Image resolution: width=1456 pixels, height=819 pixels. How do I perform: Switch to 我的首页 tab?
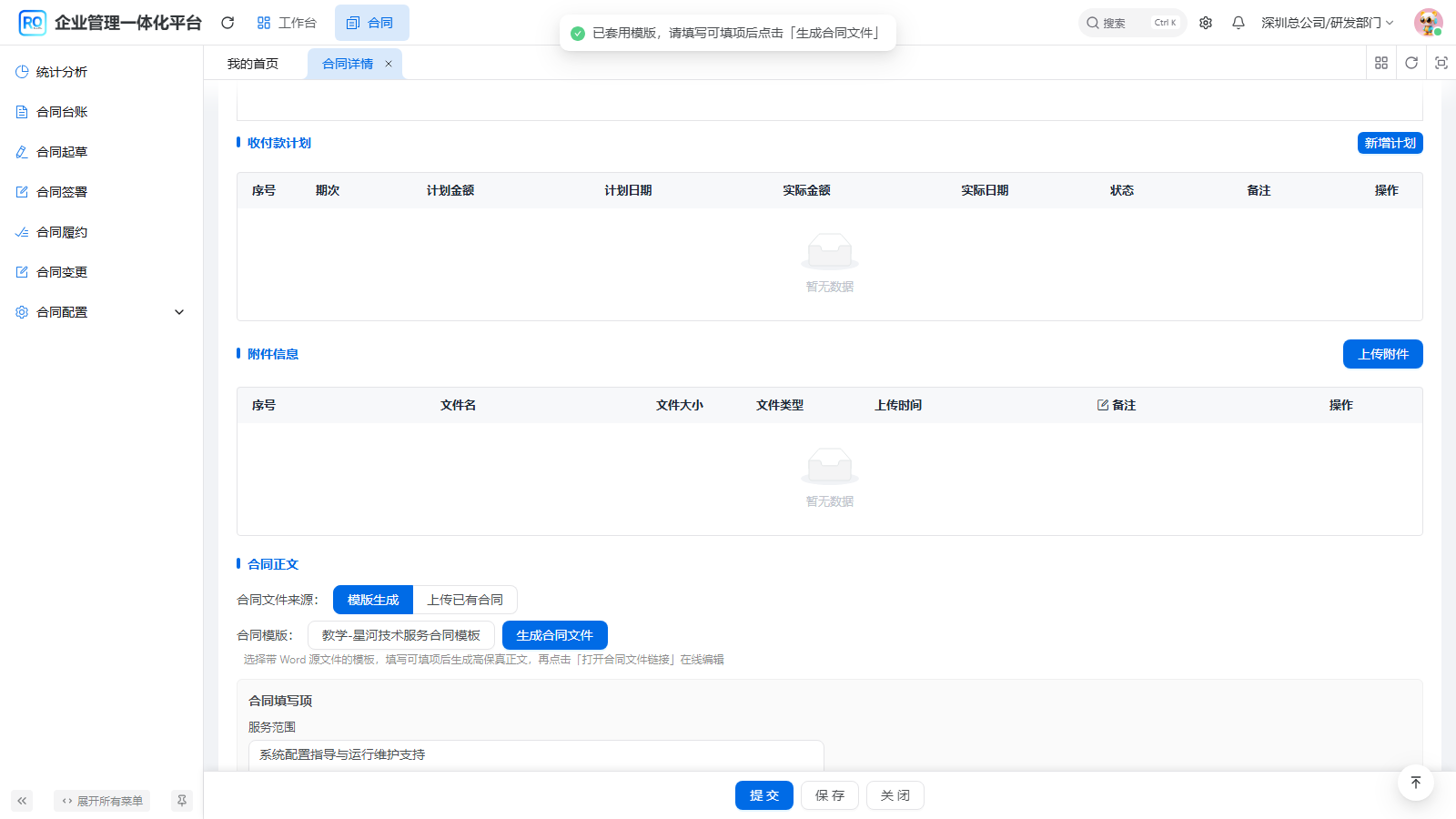pyautogui.click(x=253, y=64)
